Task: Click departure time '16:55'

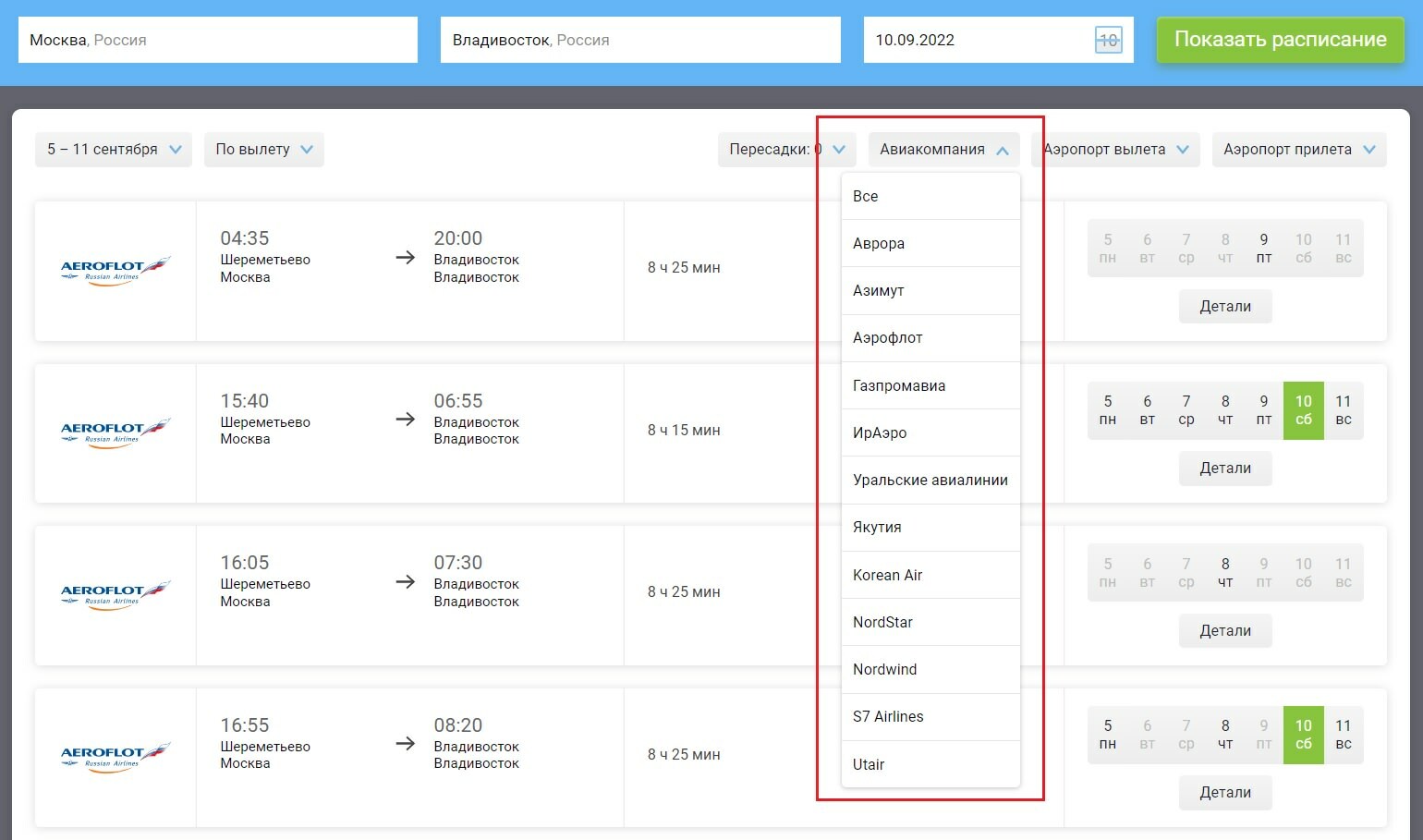Action: tap(245, 725)
